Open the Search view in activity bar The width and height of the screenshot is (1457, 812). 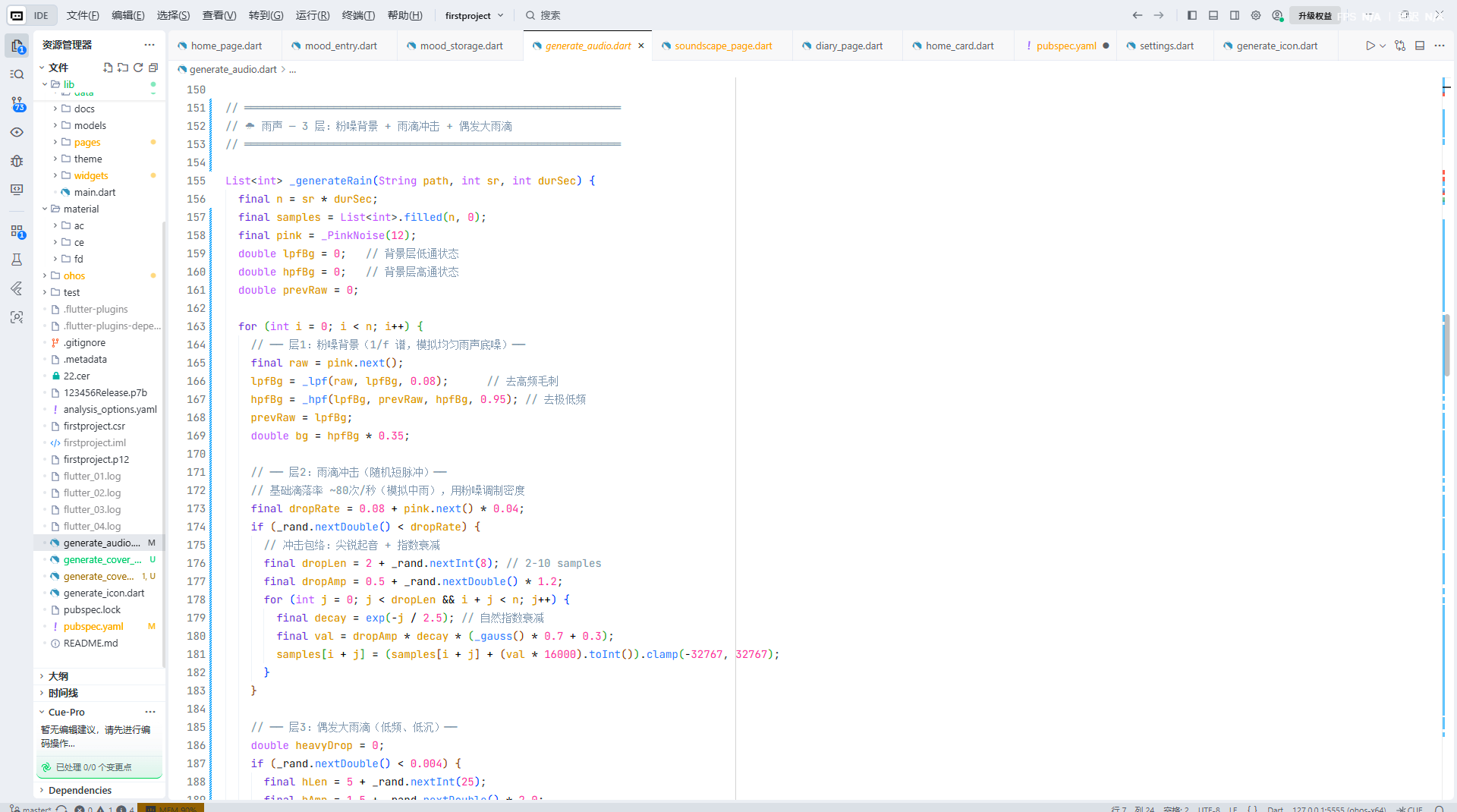click(17, 74)
